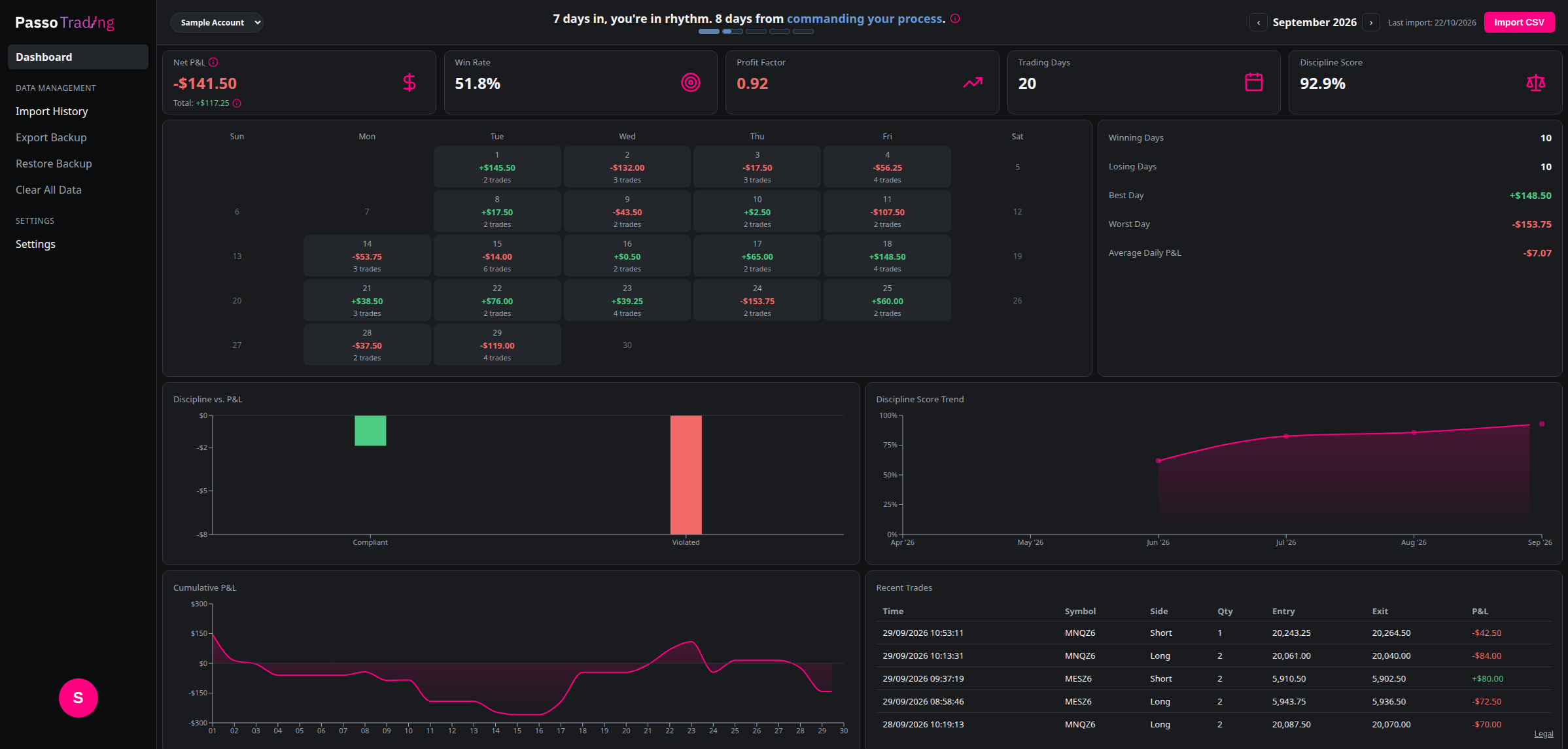Image resolution: width=1568 pixels, height=749 pixels.
Task: Select calendar day 4 with -$56.25
Action: point(887,167)
